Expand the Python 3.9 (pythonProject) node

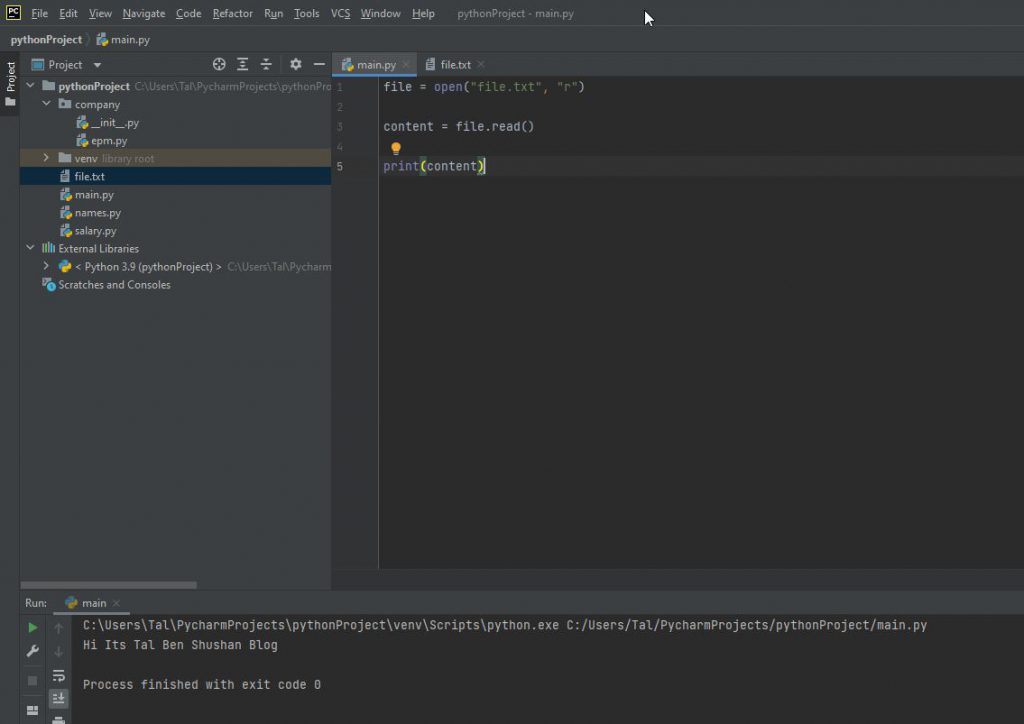tap(46, 266)
